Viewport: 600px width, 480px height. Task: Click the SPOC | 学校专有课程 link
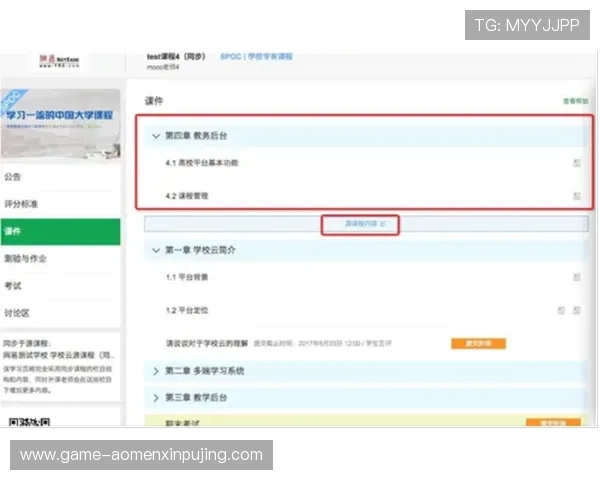pyautogui.click(x=256, y=57)
